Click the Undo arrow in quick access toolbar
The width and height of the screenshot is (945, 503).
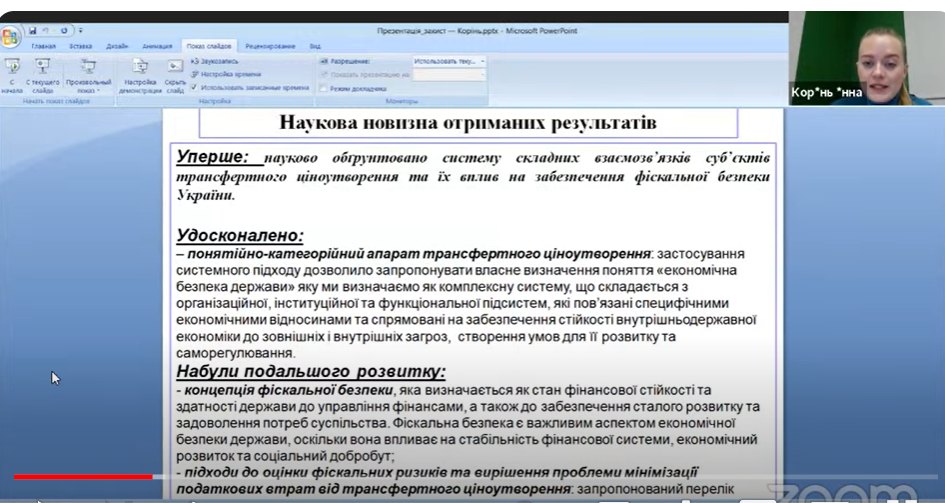(x=46, y=30)
